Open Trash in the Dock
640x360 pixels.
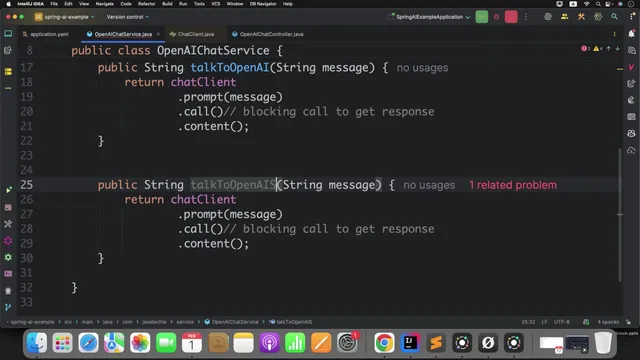[603, 342]
